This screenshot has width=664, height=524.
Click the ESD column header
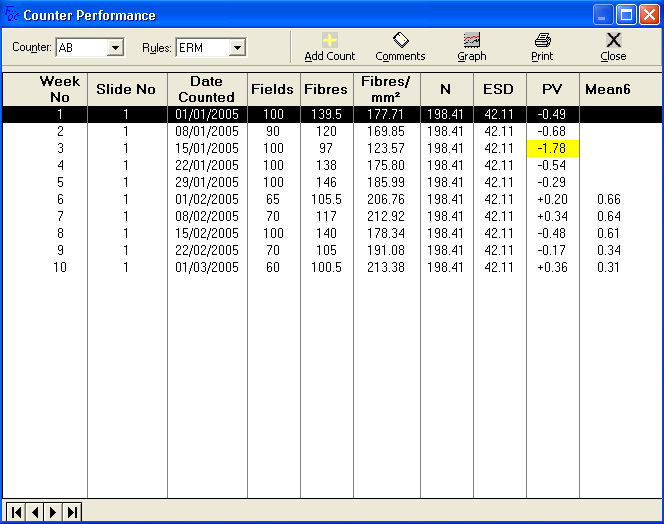click(x=500, y=89)
